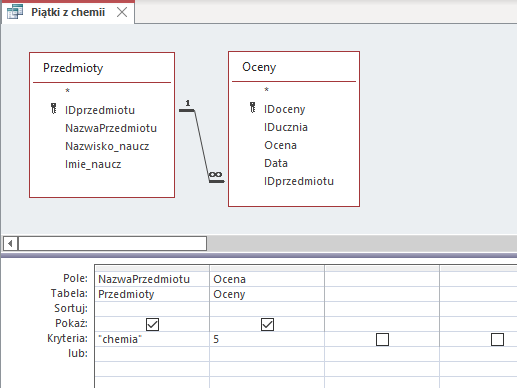Screen dimensions: 517x388
Task: Select the Ocena column selector bar
Action: click(267, 268)
